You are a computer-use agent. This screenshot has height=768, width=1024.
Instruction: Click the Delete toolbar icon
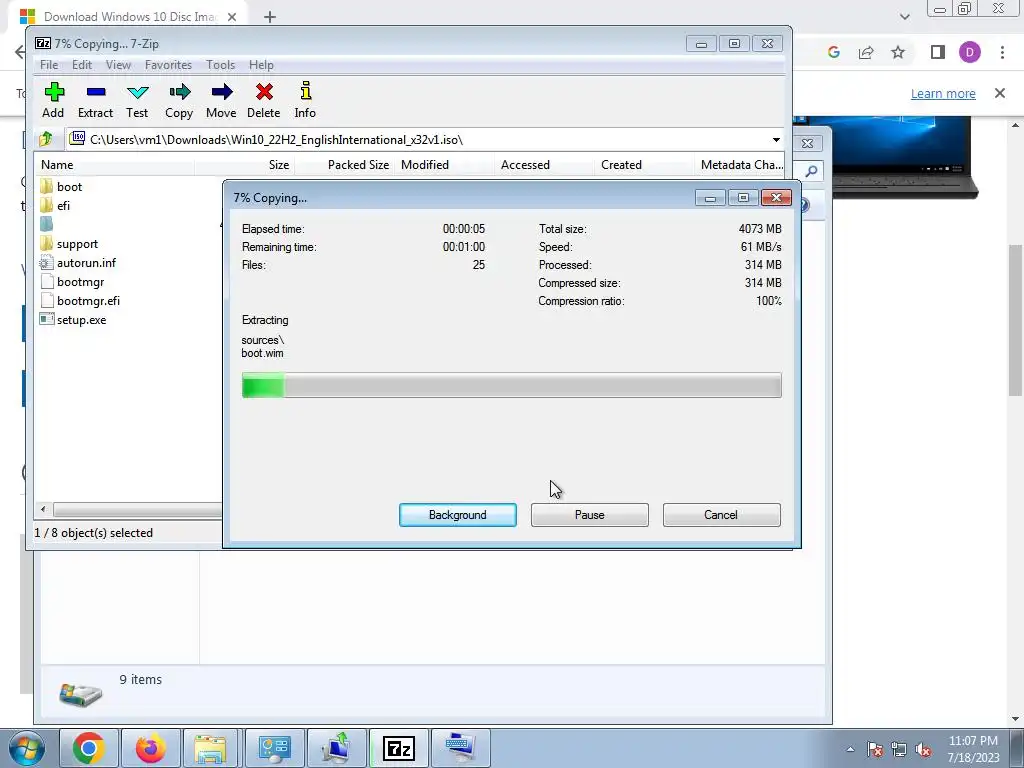(264, 100)
